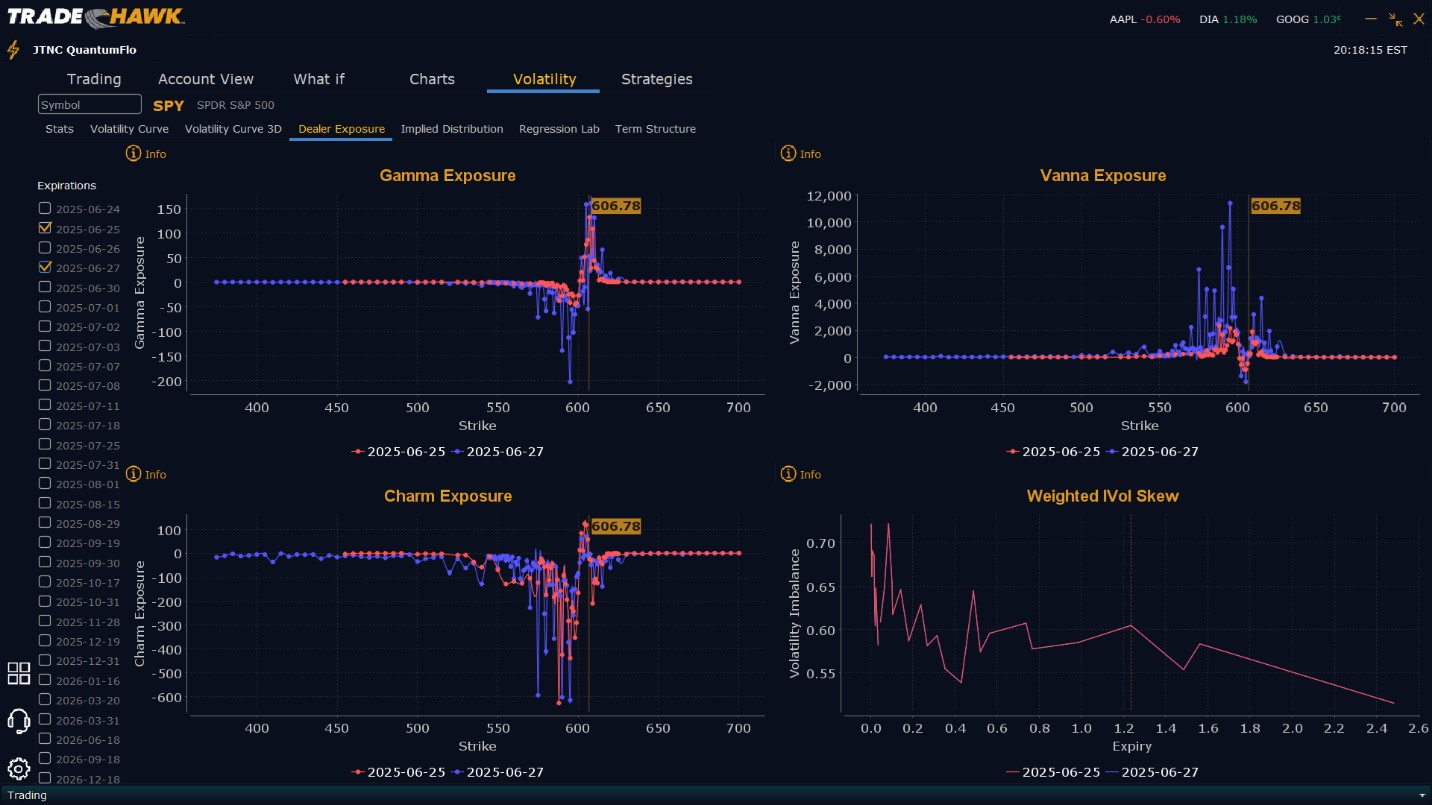Check the 2025-07-18 expiration
This screenshot has height=805, width=1432.
coord(44,424)
